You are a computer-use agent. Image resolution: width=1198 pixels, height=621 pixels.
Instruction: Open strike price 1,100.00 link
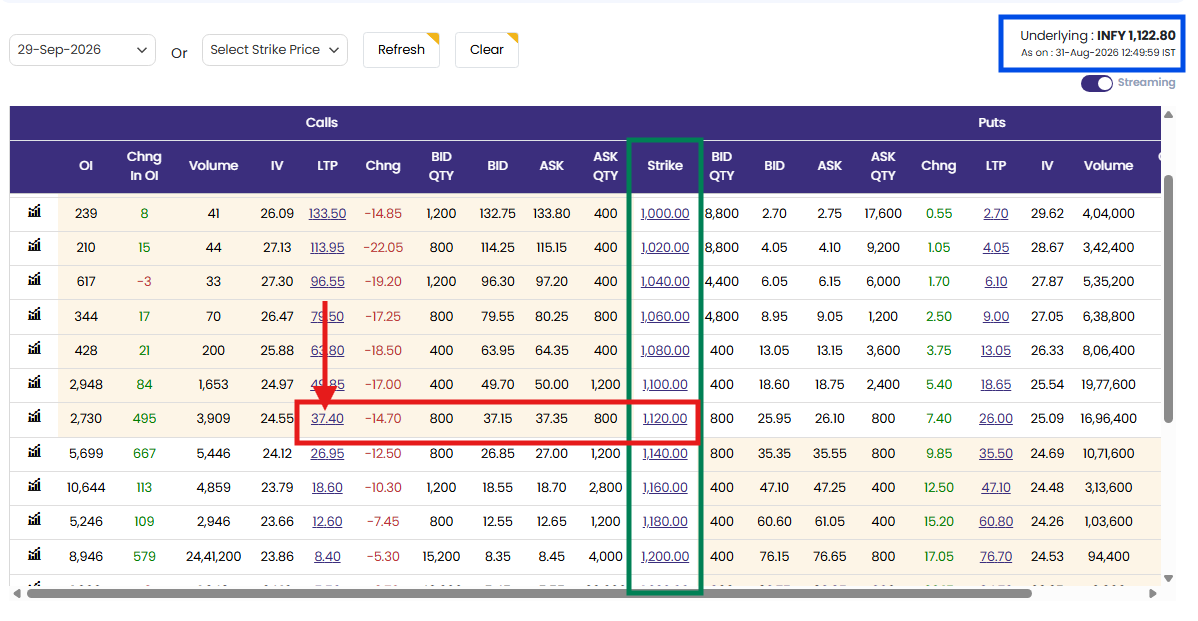(x=665, y=385)
